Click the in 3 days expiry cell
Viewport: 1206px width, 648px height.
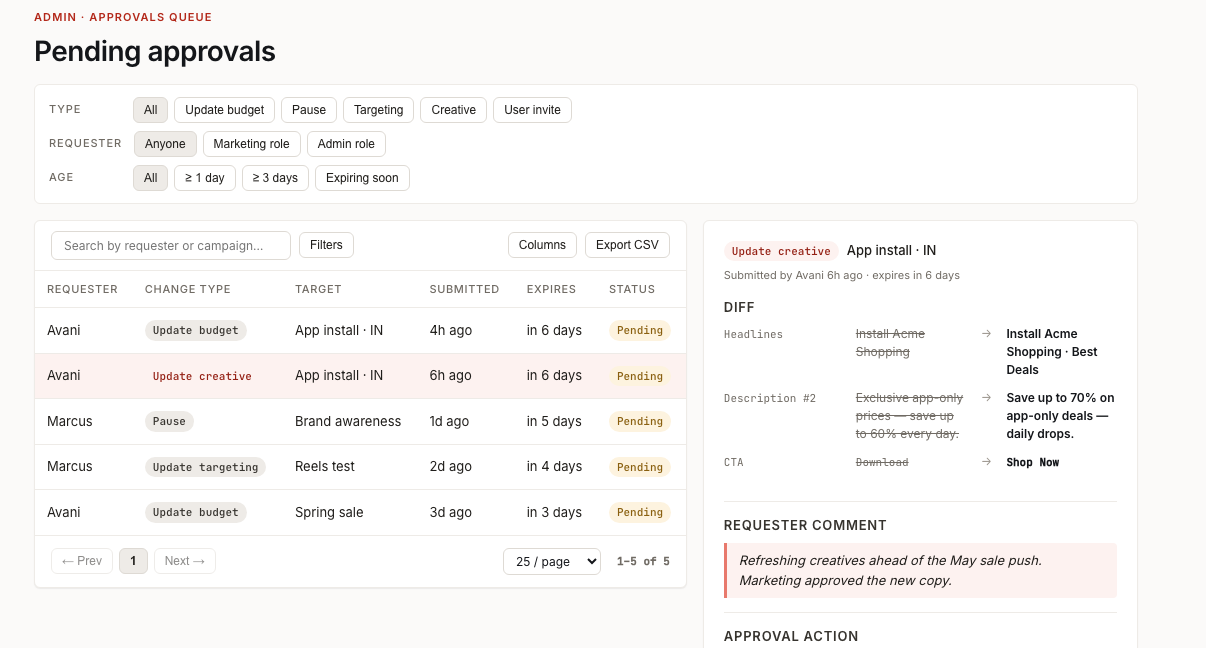point(554,512)
